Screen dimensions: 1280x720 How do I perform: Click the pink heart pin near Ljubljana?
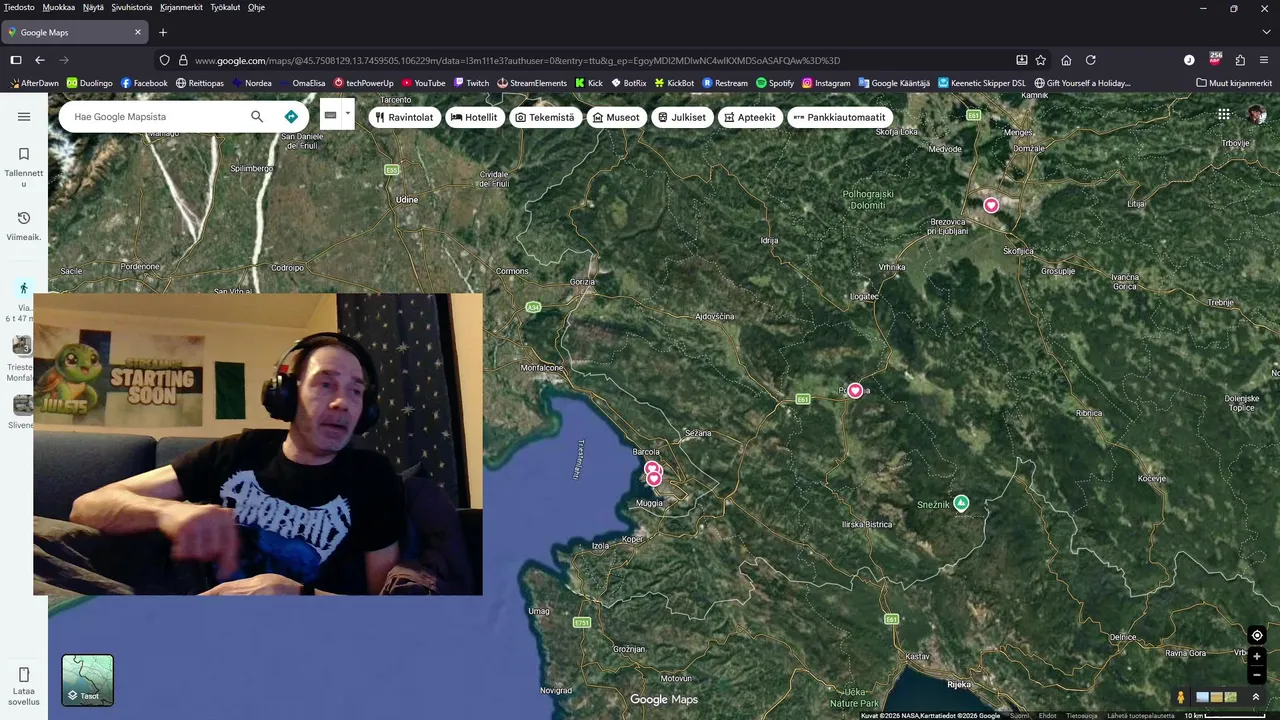991,205
